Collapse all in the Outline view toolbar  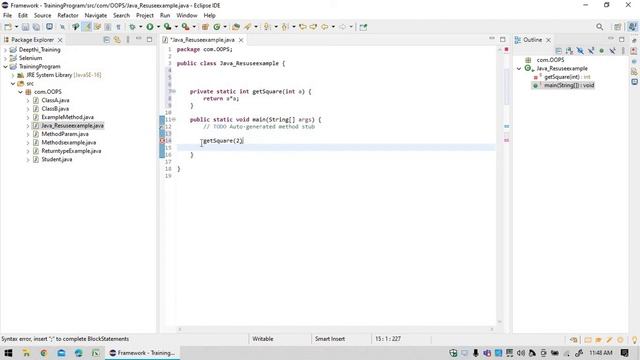click(x=559, y=51)
